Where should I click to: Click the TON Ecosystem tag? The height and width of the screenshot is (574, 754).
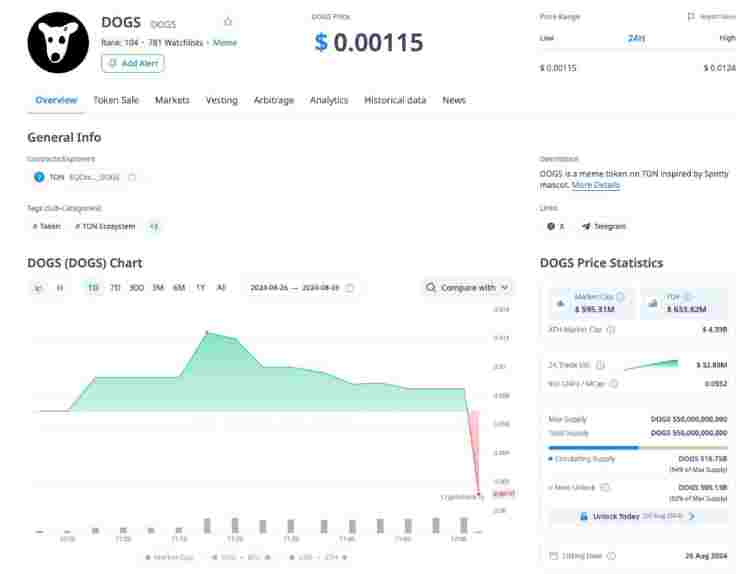(105, 226)
